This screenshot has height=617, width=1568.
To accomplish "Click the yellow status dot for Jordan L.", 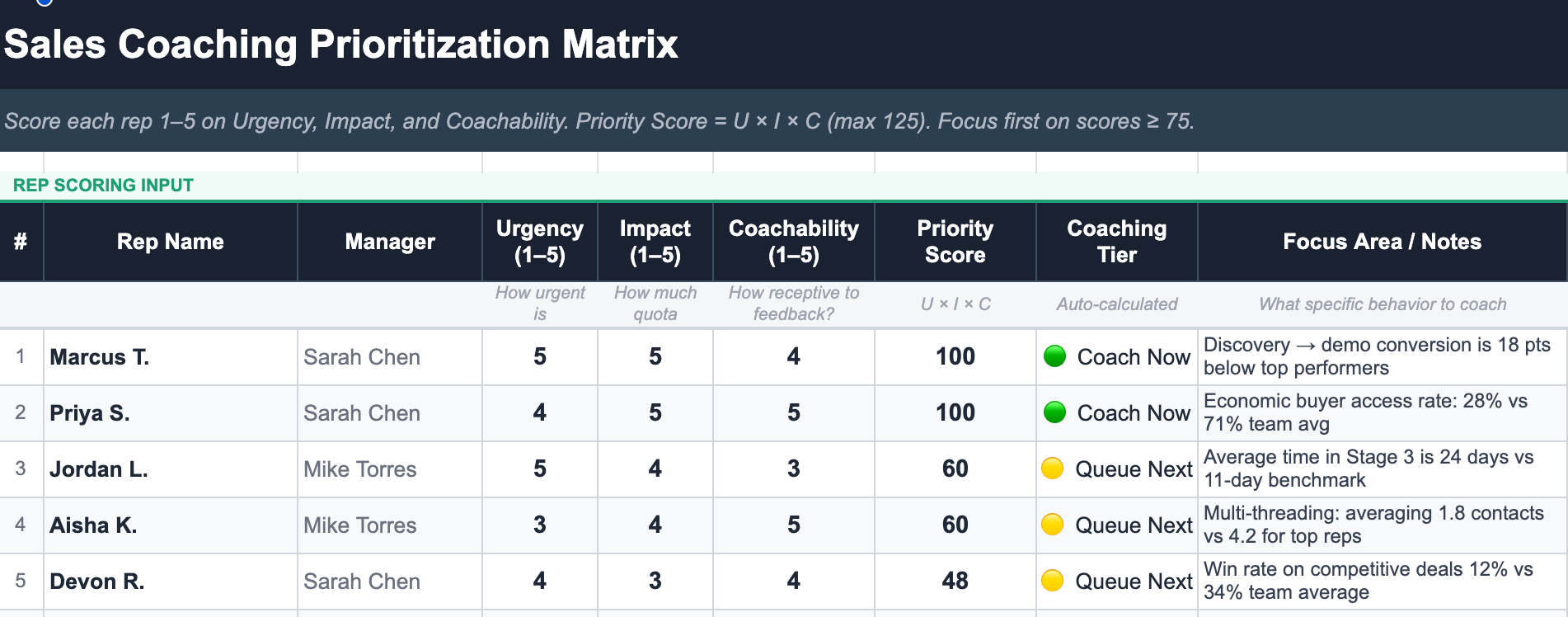I will click(x=1053, y=469).
